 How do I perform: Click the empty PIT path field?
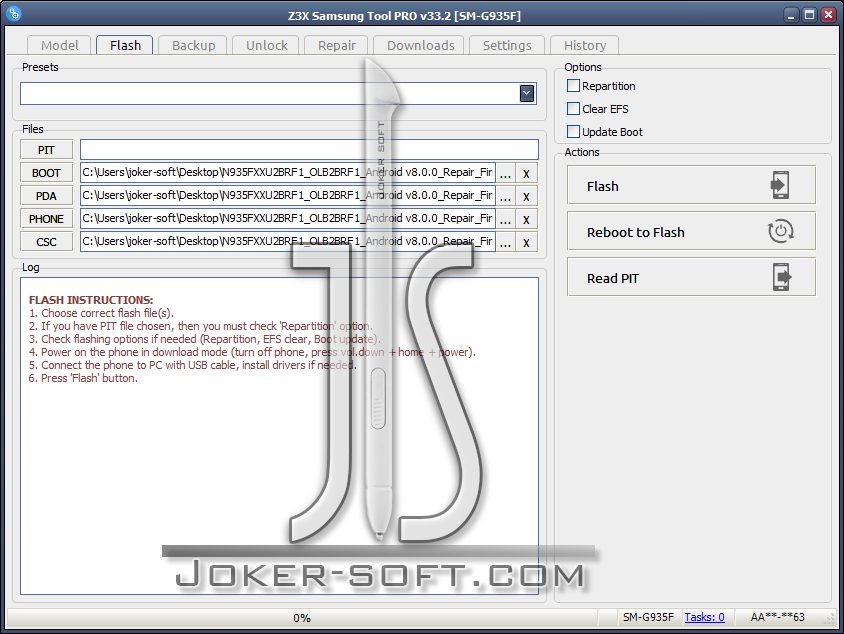(309, 150)
